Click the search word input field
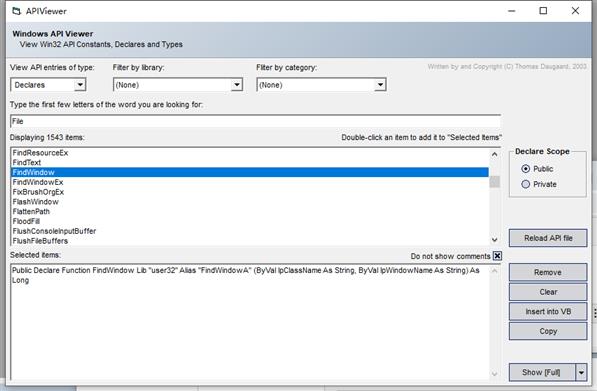The width and height of the screenshot is (597, 391). pyautogui.click(x=255, y=121)
